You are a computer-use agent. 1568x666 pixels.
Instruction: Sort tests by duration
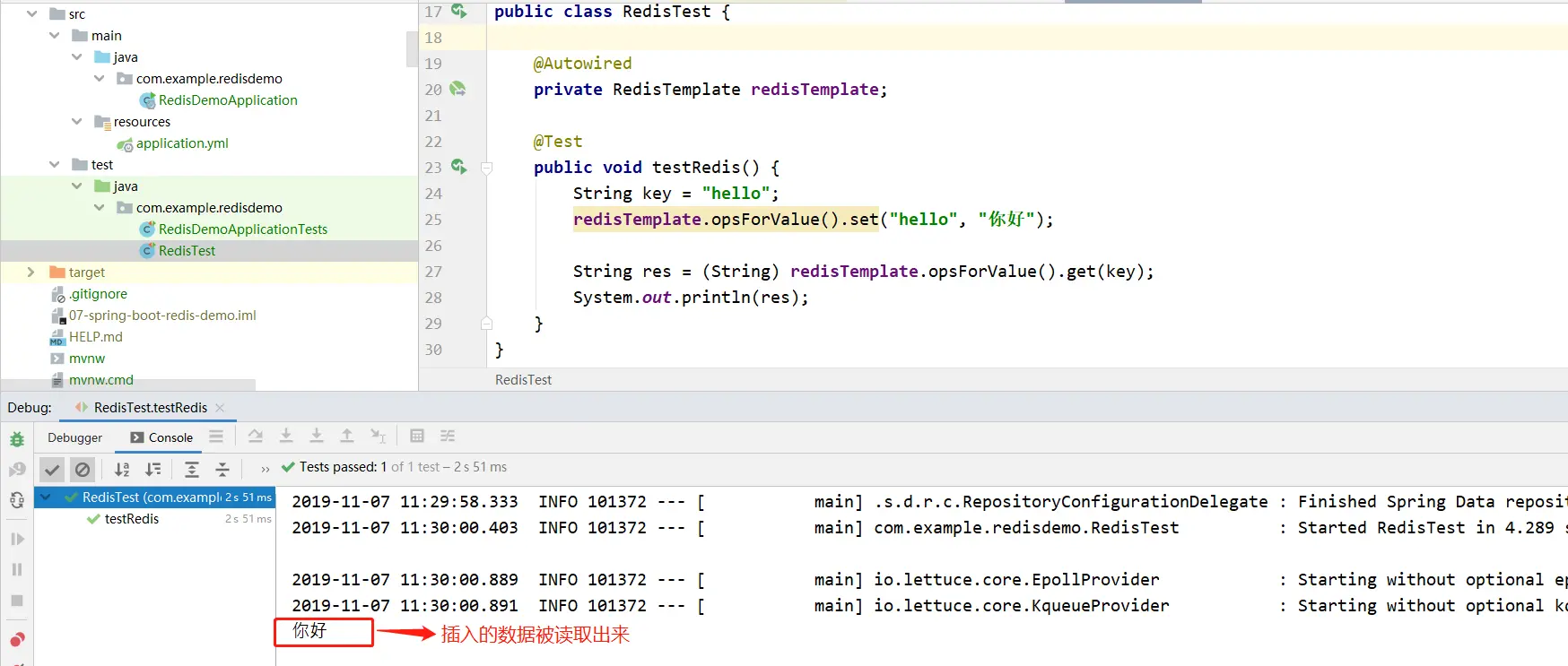[153, 469]
